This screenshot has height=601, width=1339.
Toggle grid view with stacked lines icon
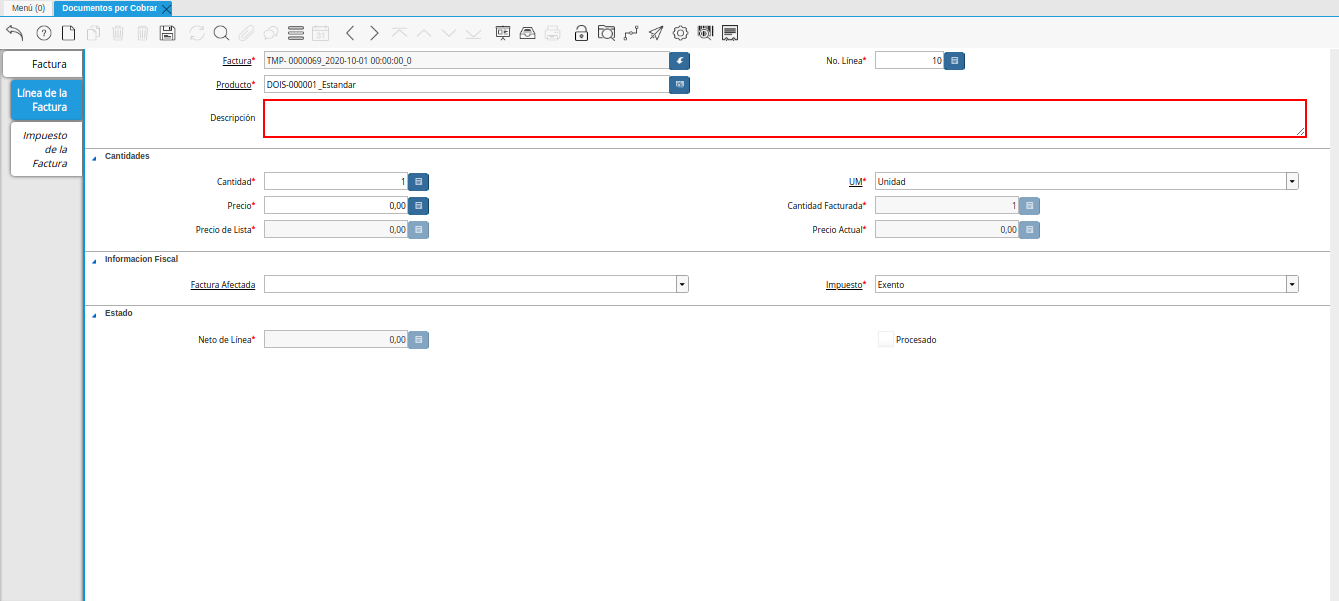click(x=296, y=33)
